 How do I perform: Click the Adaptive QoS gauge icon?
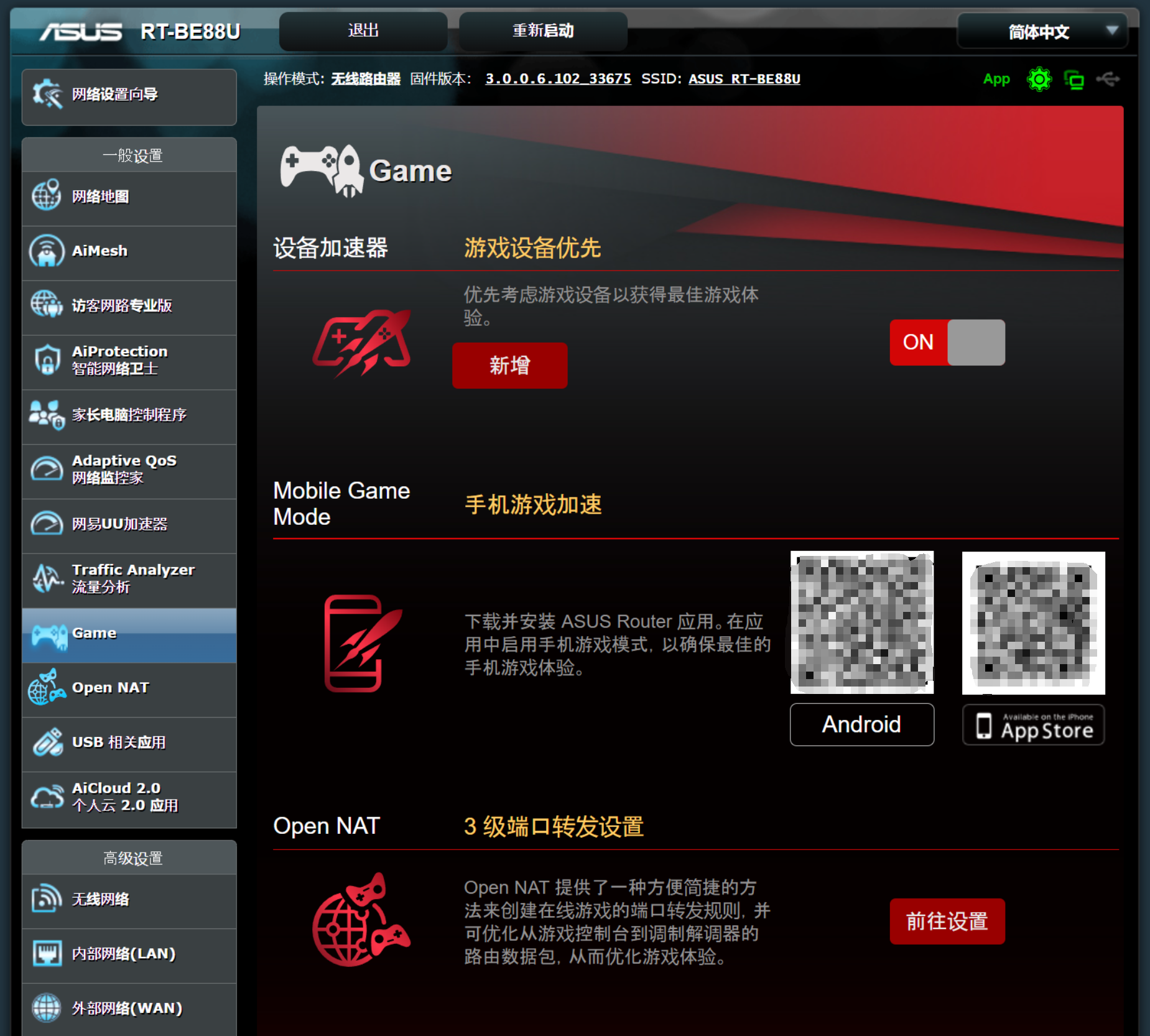(47, 469)
